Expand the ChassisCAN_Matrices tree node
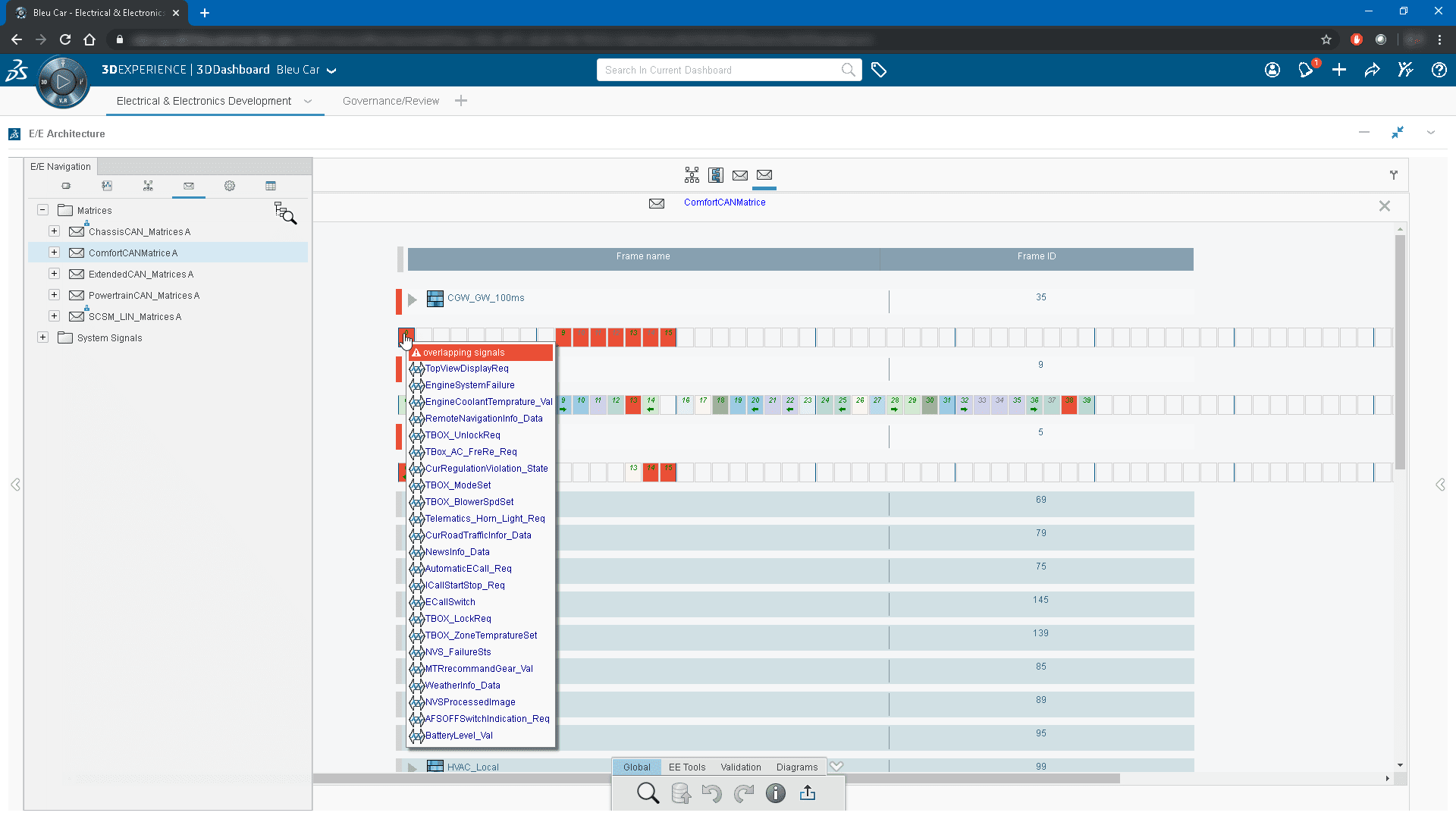 coord(54,231)
